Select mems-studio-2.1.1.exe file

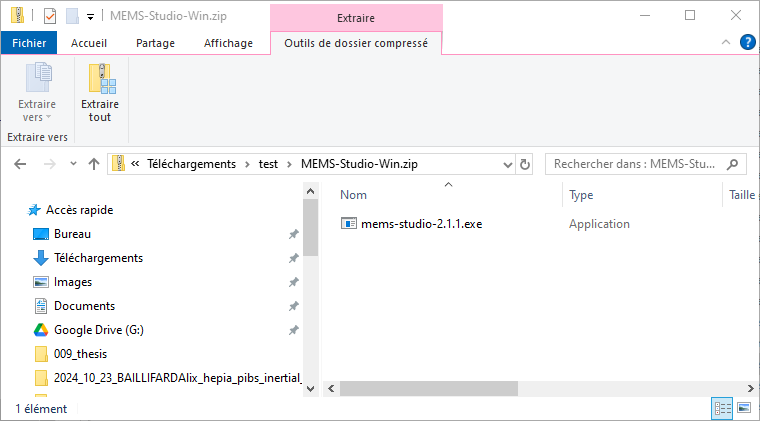421,224
